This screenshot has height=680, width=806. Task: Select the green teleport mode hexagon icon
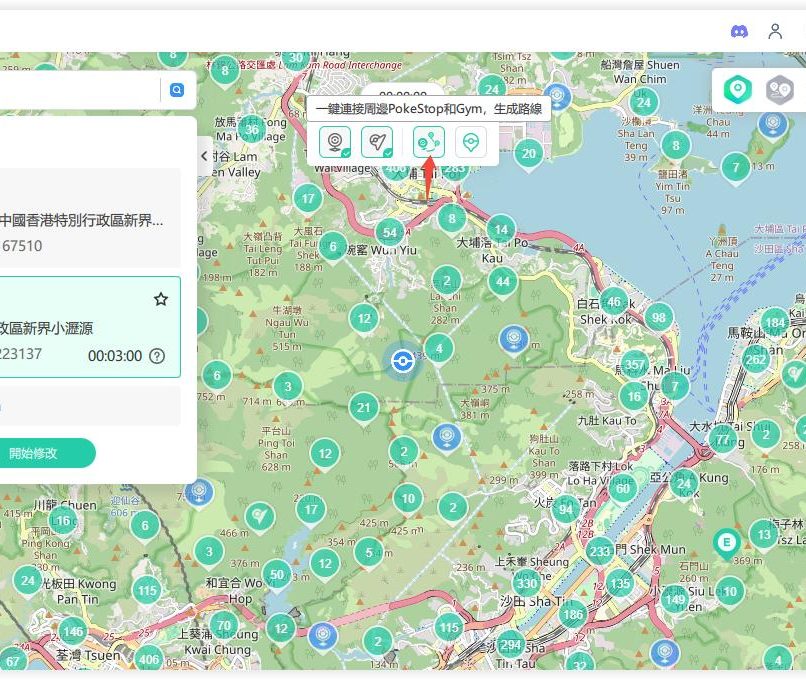coord(738,90)
